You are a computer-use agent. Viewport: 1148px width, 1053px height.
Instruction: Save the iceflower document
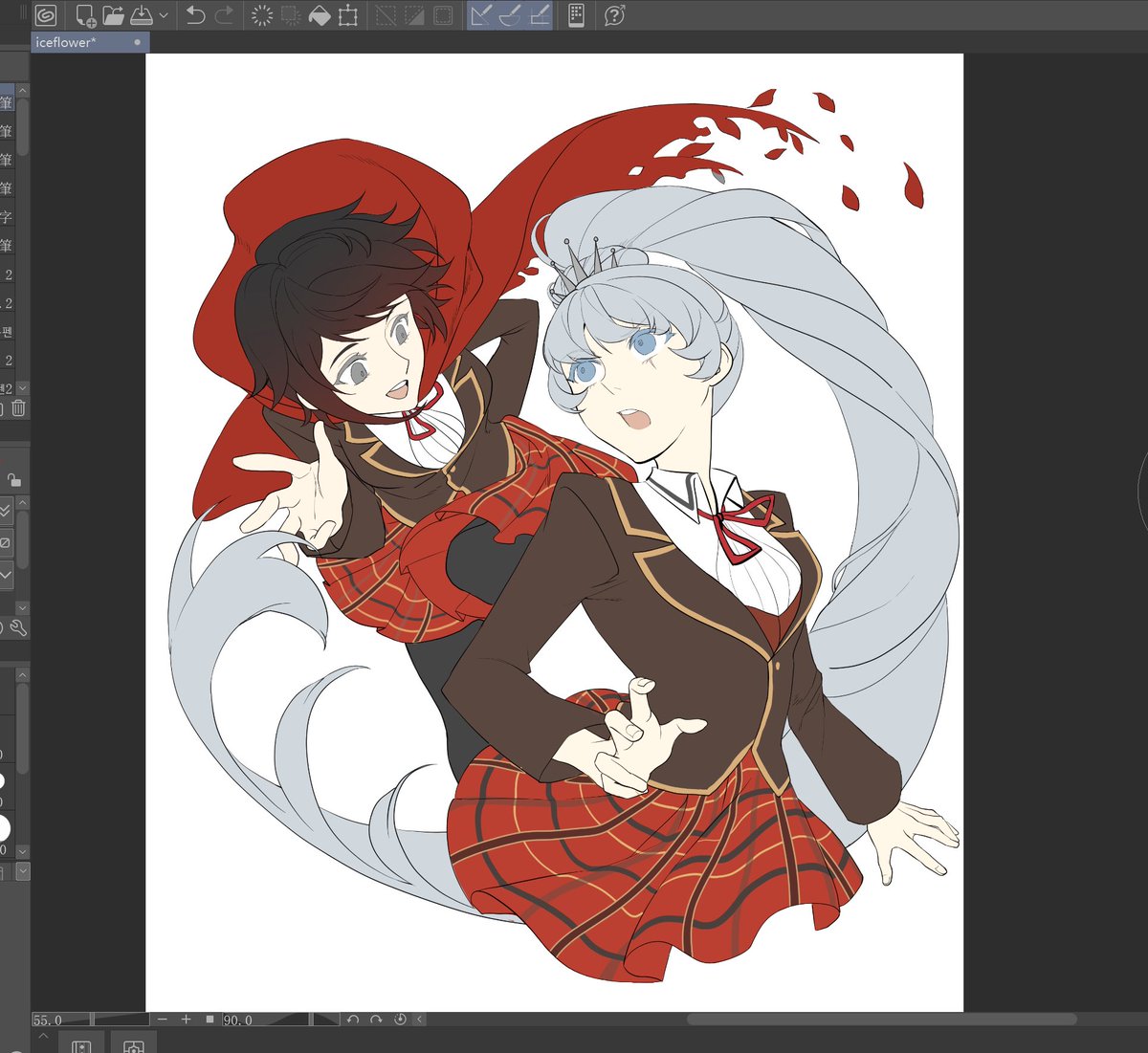click(142, 15)
